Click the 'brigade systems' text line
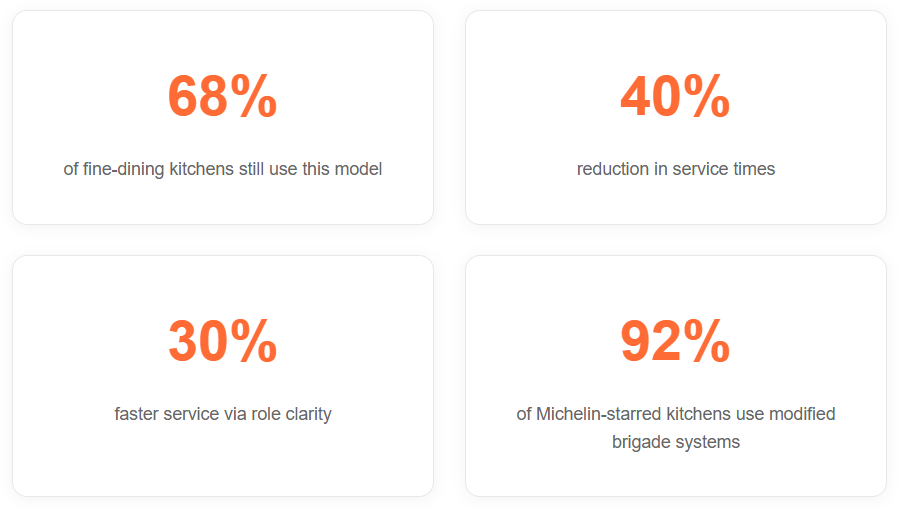 (x=676, y=442)
